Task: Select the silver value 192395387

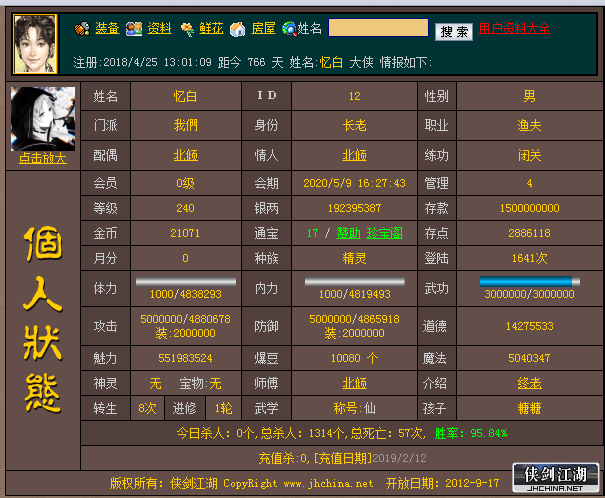Action: pos(355,208)
